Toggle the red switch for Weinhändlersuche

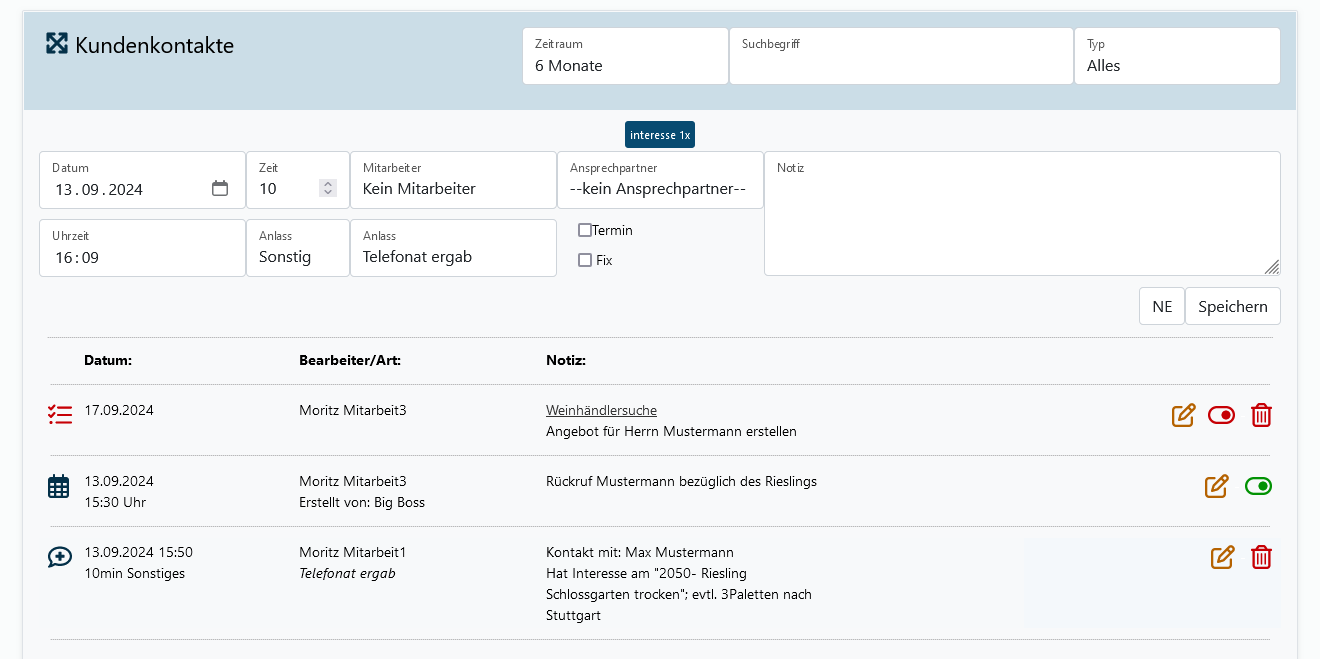click(x=1221, y=415)
